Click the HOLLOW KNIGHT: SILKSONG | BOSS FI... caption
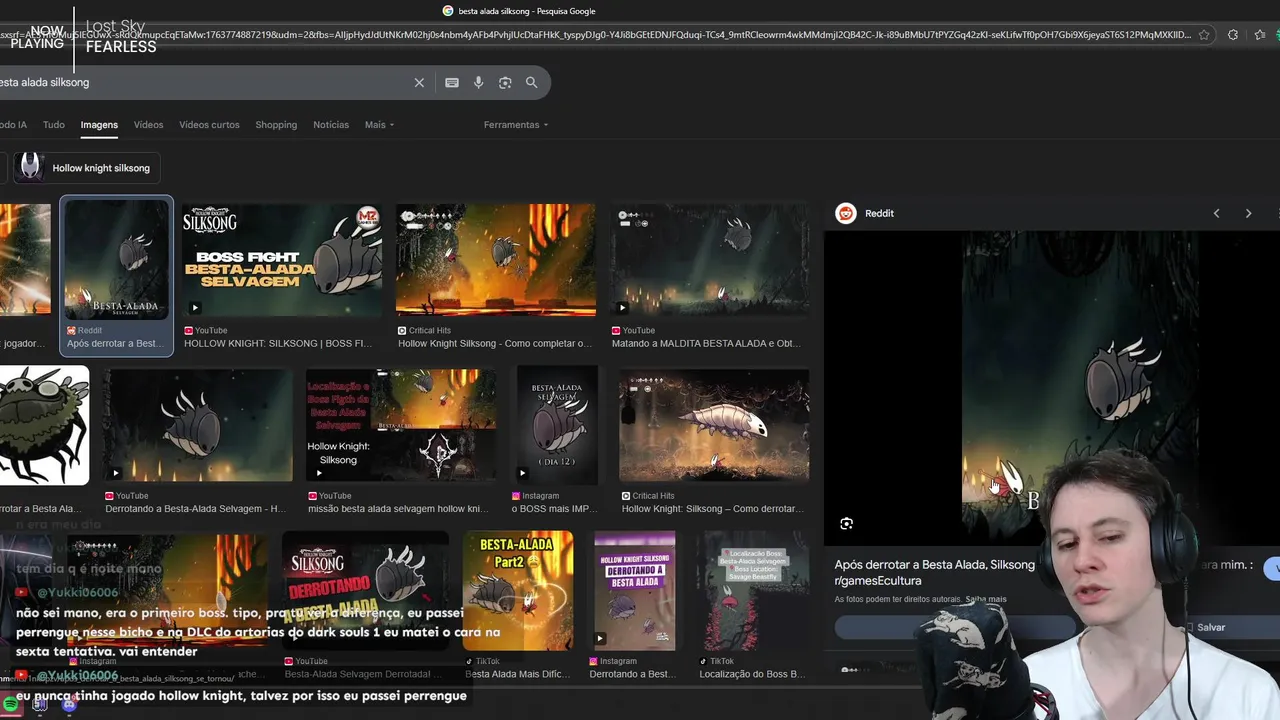 tap(278, 344)
